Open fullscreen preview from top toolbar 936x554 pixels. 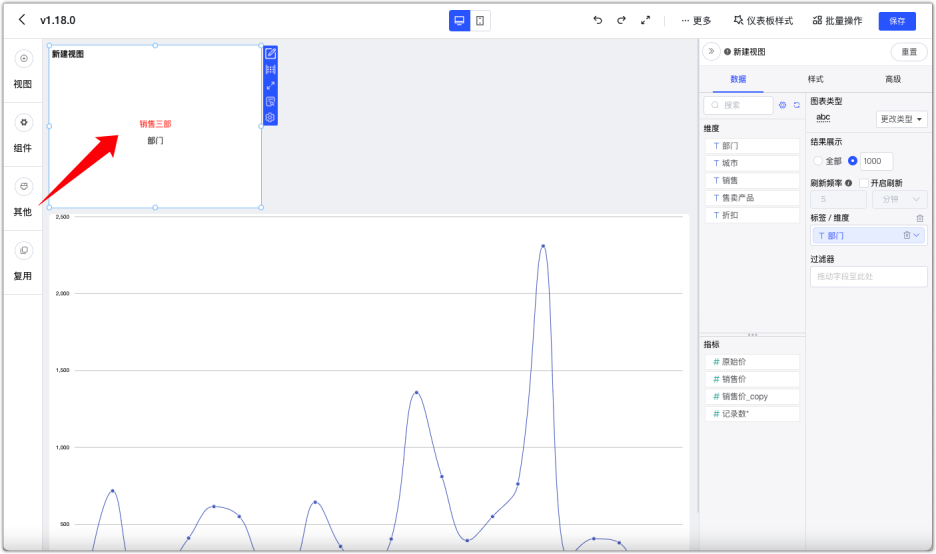645,20
